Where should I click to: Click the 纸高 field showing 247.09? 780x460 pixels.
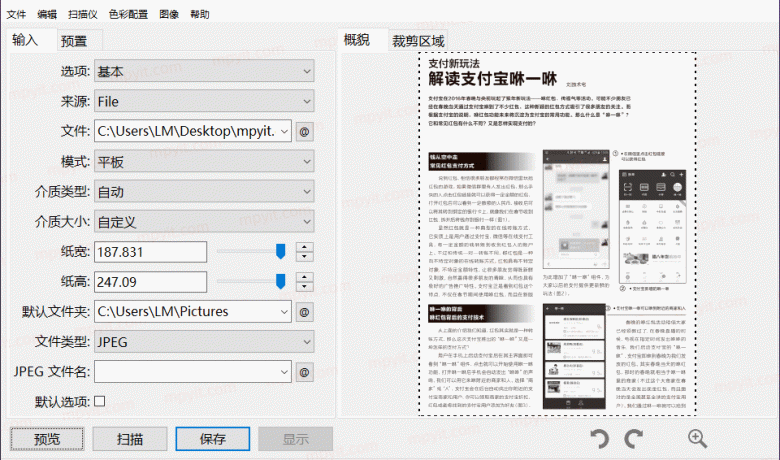point(150,282)
